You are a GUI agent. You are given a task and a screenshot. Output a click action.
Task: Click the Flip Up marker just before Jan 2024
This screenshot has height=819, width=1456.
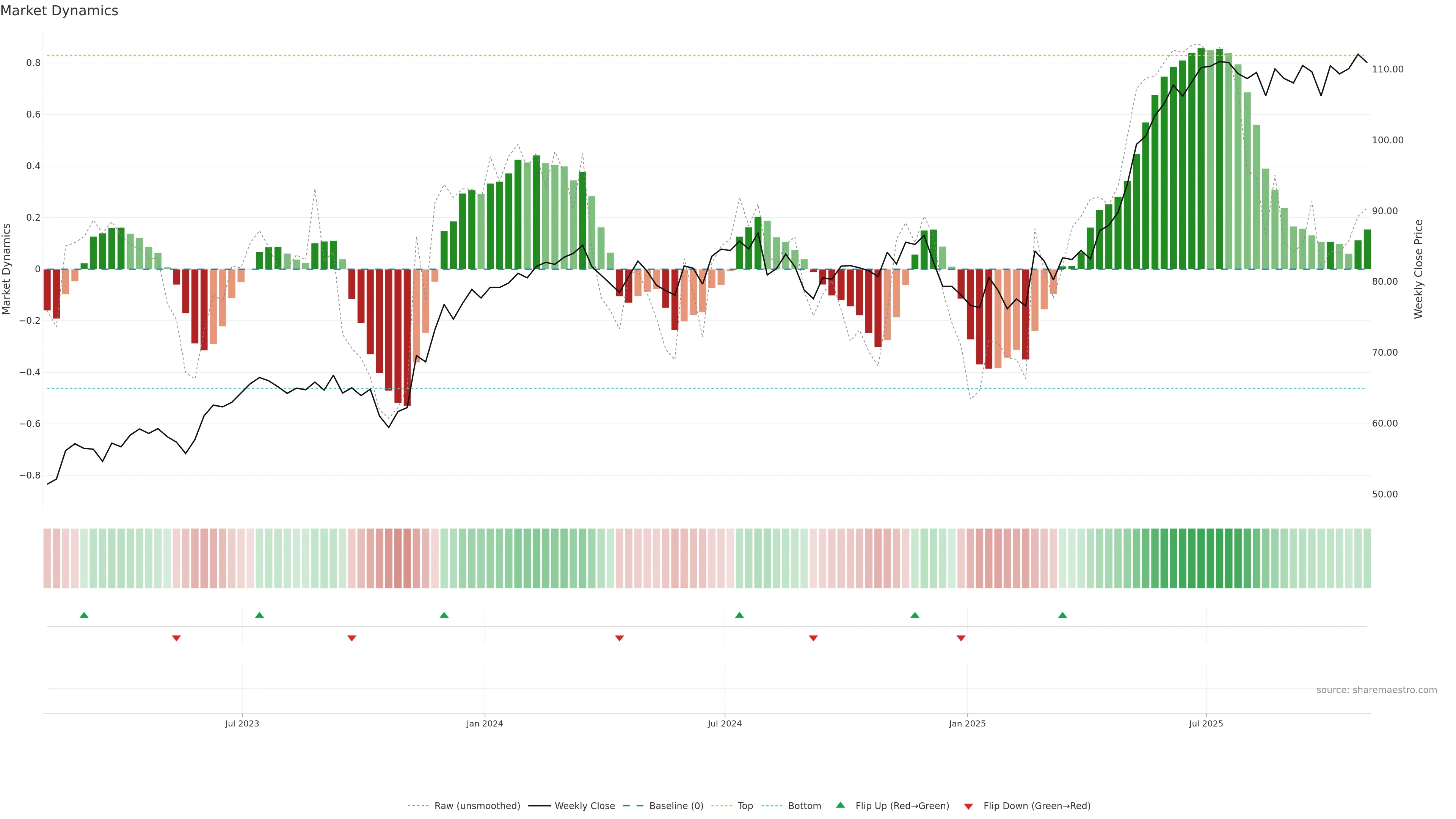[444, 615]
